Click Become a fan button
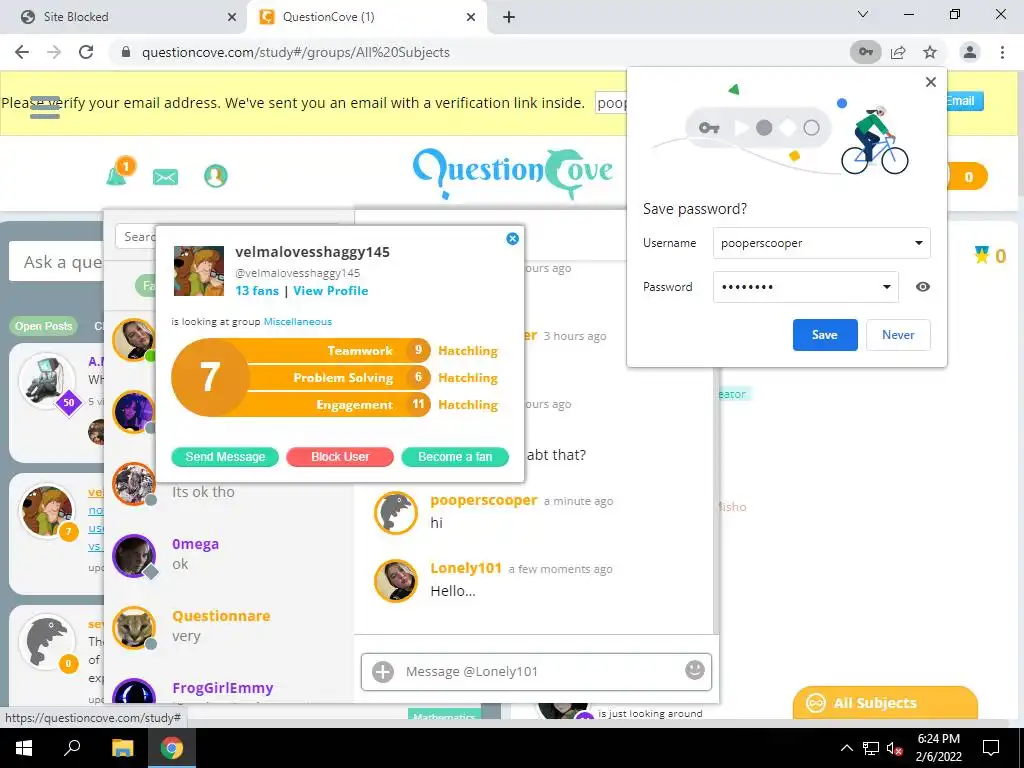This screenshot has width=1024, height=768. (x=455, y=456)
